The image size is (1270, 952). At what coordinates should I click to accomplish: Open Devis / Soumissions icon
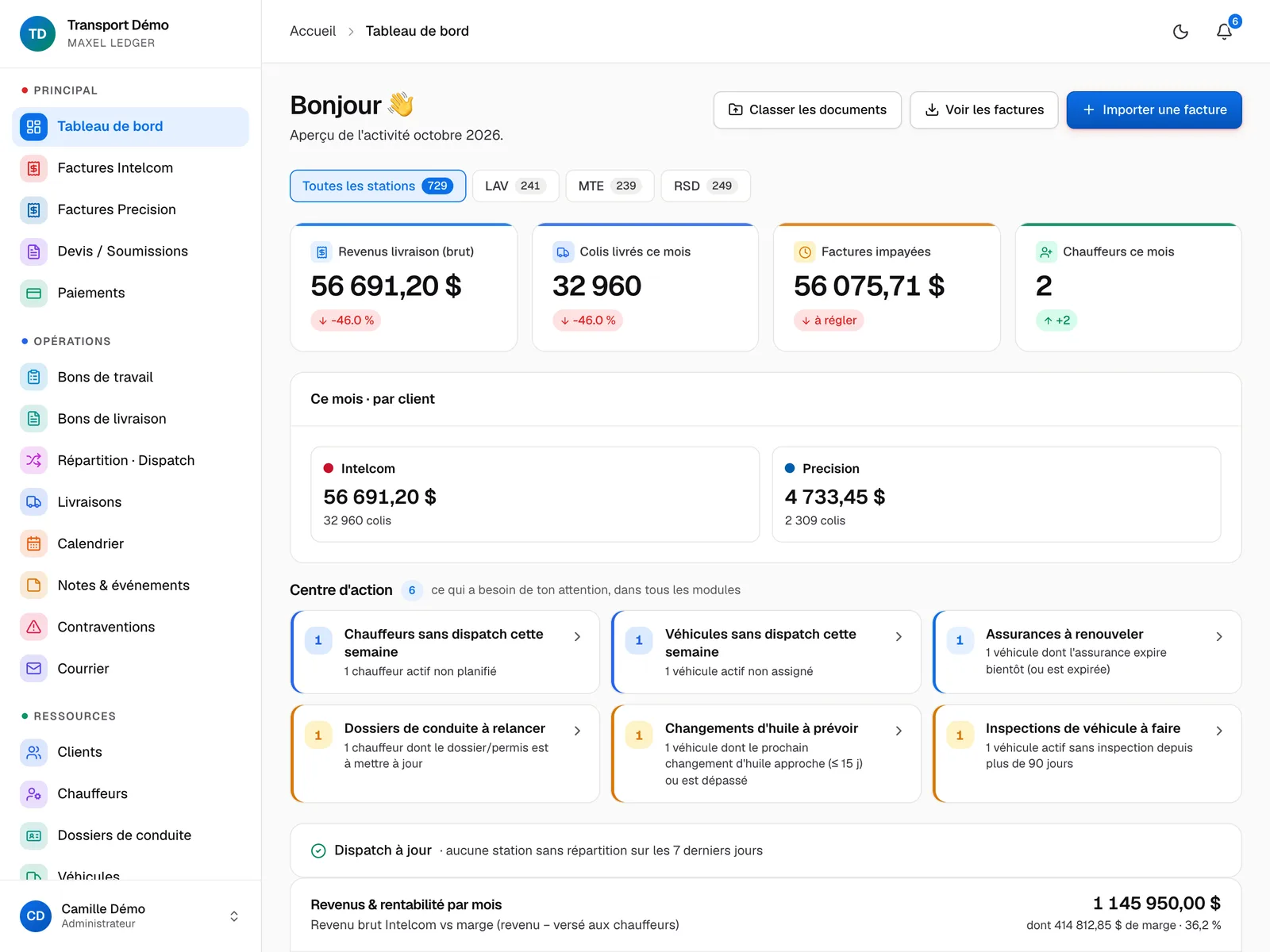click(x=33, y=251)
